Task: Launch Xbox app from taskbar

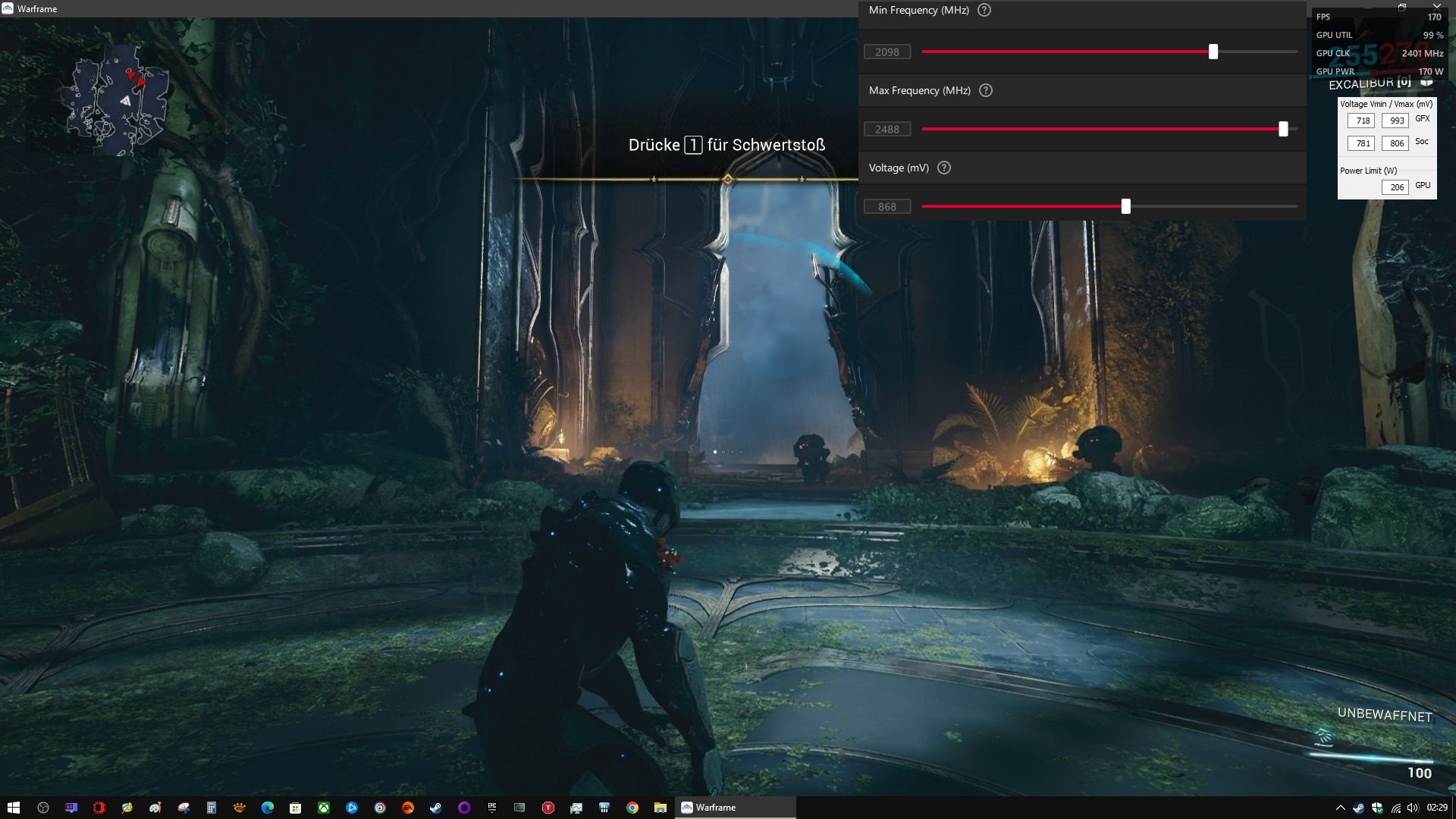Action: pyautogui.click(x=324, y=808)
